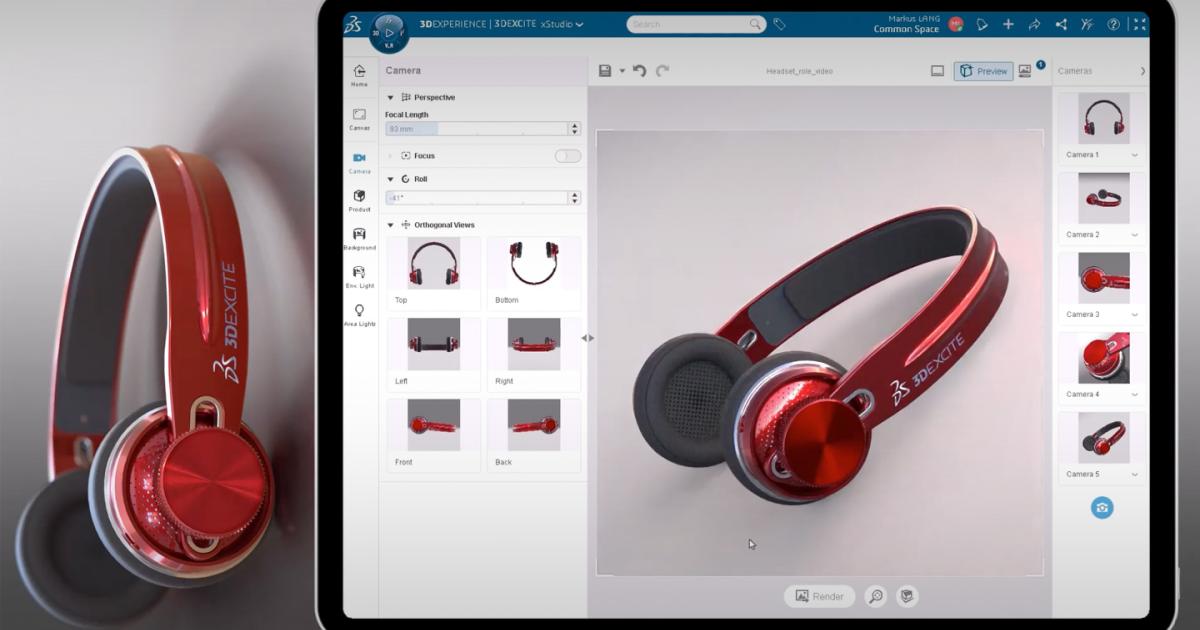Screen dimensions: 1200x630
Task: Toggle the Focus switch
Action: (568, 156)
